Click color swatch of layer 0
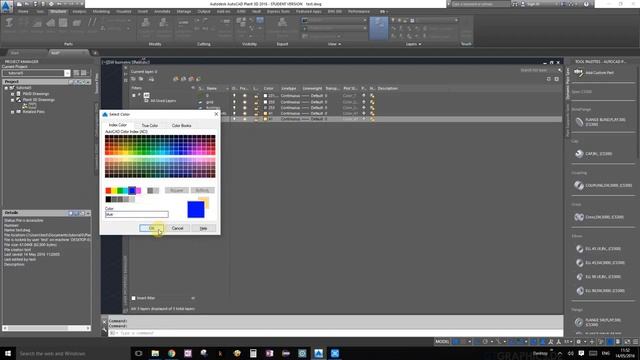Screen dimensions: 640x360 (265, 96)
